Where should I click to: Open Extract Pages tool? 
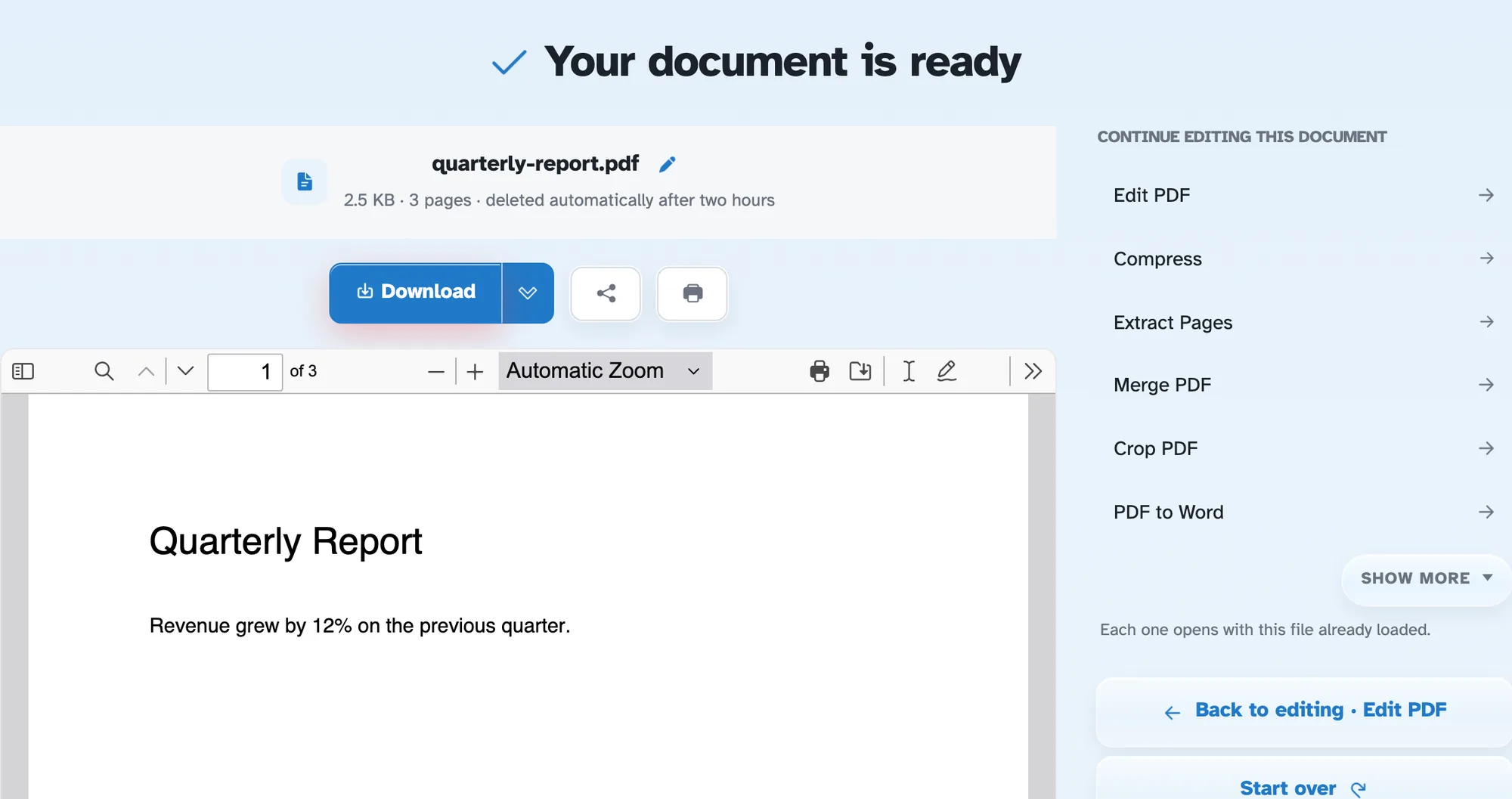click(x=1303, y=322)
